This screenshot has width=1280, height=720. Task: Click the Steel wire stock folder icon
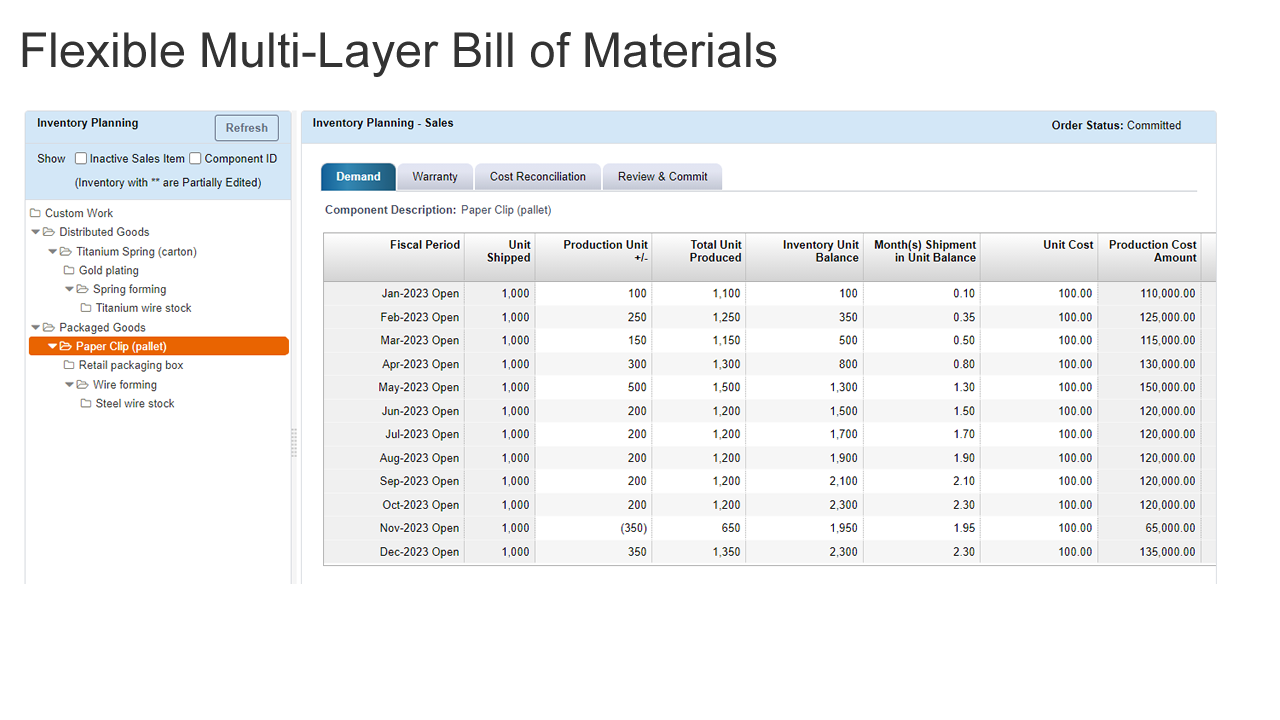[x=86, y=404]
